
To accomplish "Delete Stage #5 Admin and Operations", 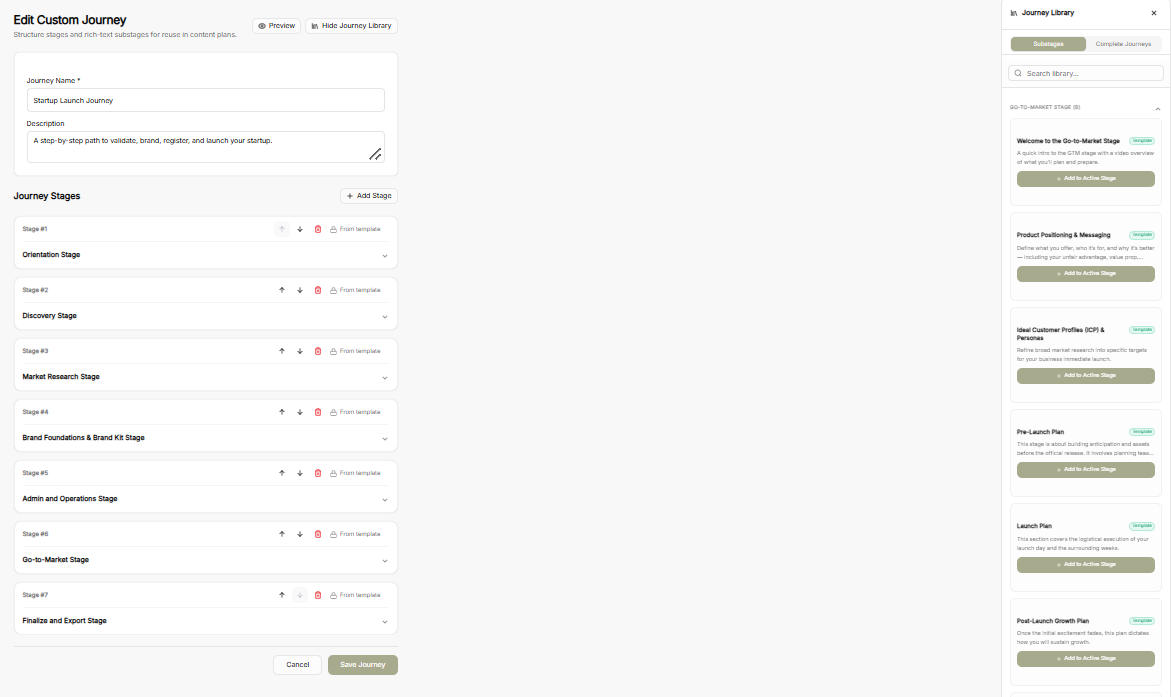I will point(317,474).
